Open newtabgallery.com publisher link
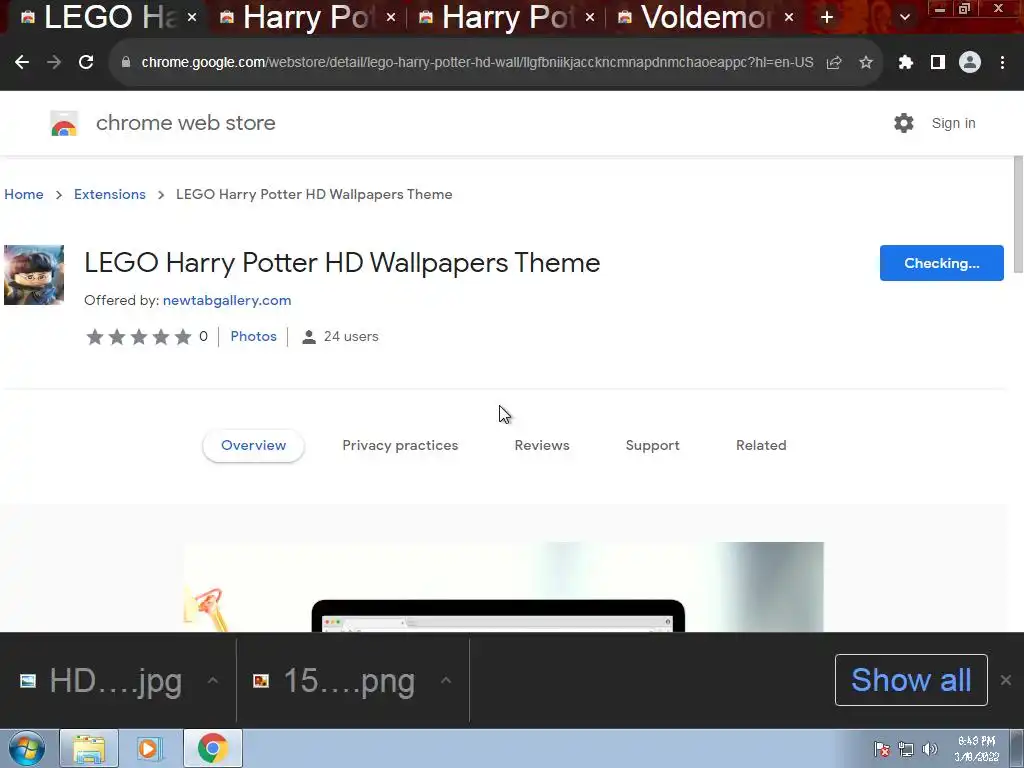Viewport: 1024px width, 768px height. (x=227, y=300)
